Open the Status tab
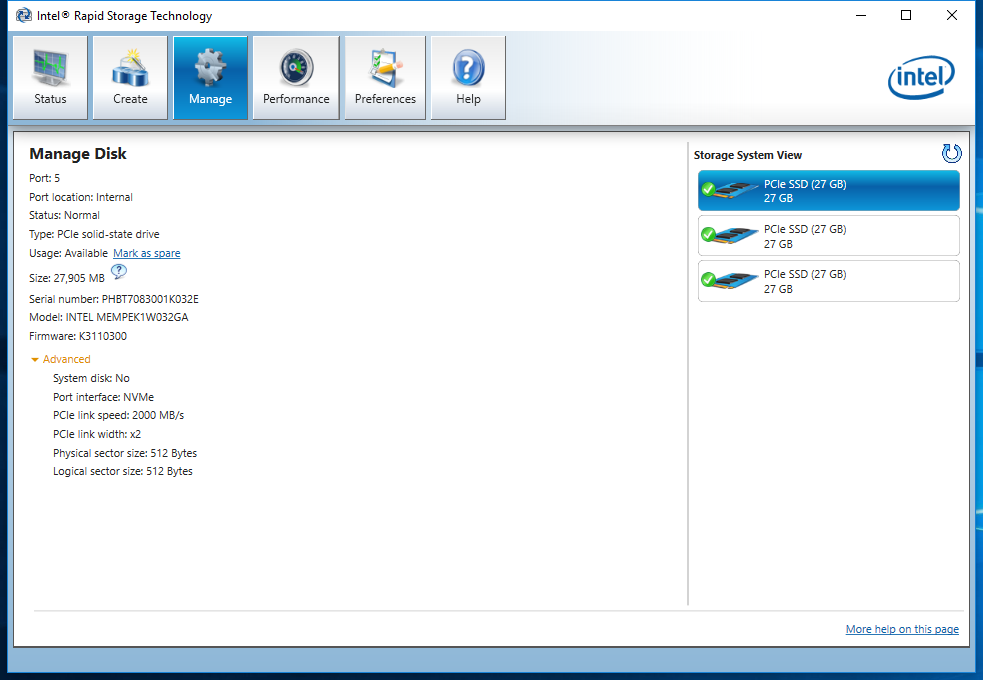The height and width of the screenshot is (680, 983). click(x=50, y=77)
